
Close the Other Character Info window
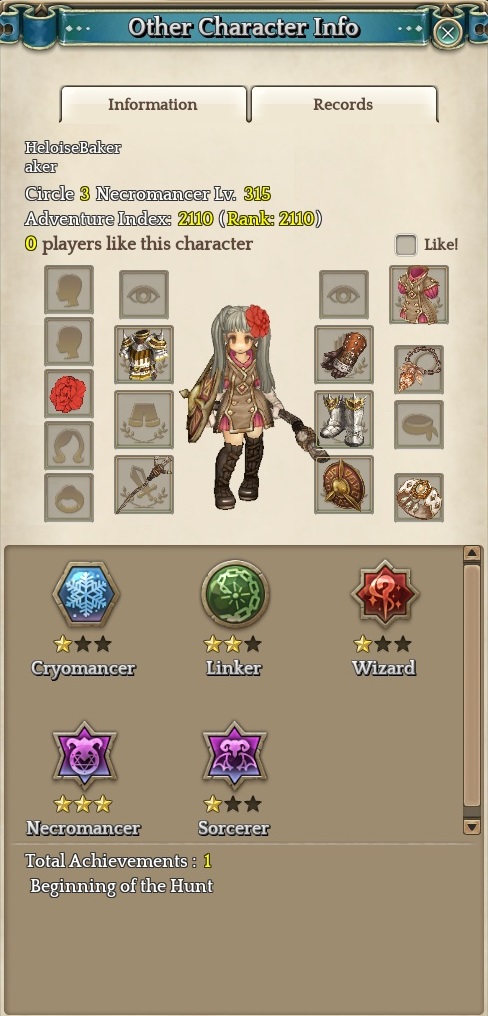pyautogui.click(x=447, y=32)
